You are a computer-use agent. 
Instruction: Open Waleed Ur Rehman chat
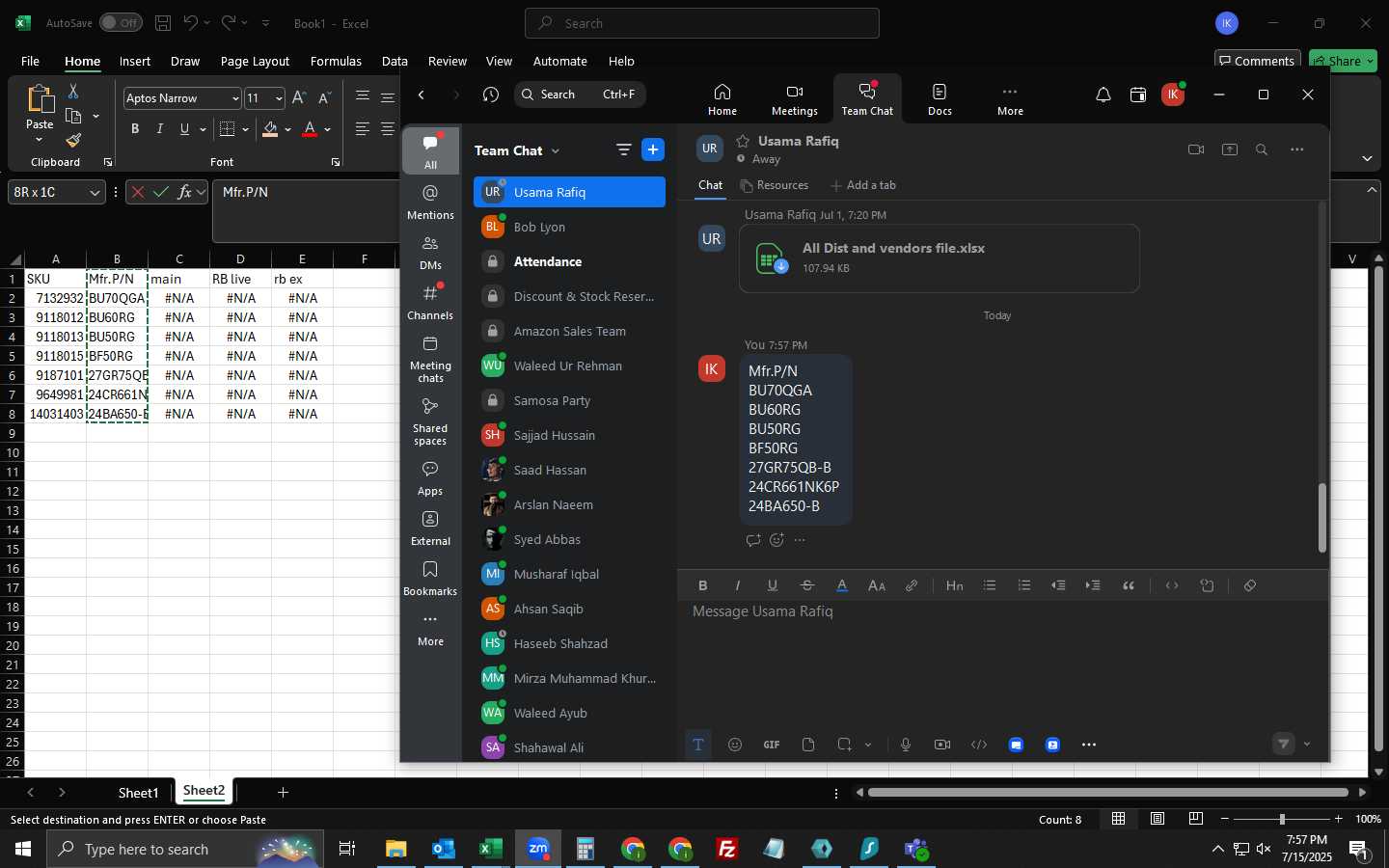pos(569,366)
